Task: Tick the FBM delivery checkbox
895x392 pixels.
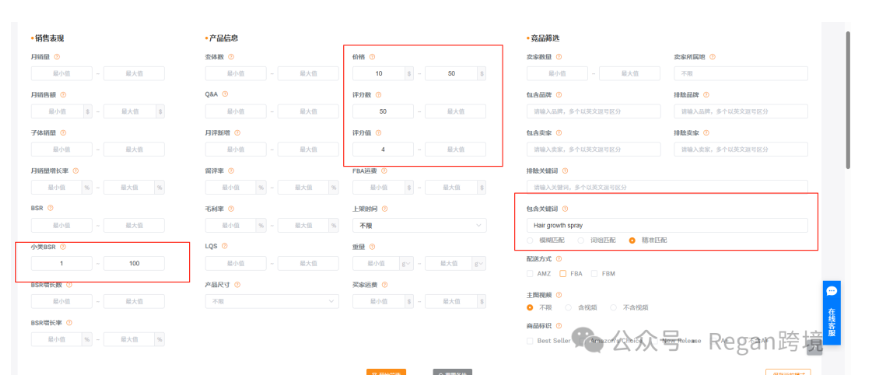Action: click(595, 273)
